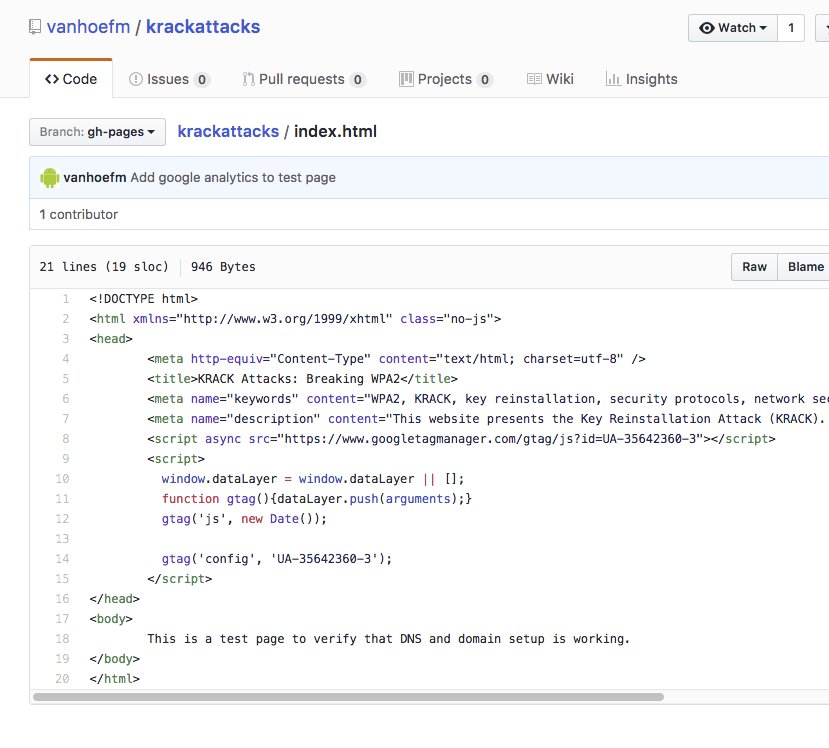Click the 'window.dataLayer' code line
The width and height of the screenshot is (829, 748).
tap(313, 479)
